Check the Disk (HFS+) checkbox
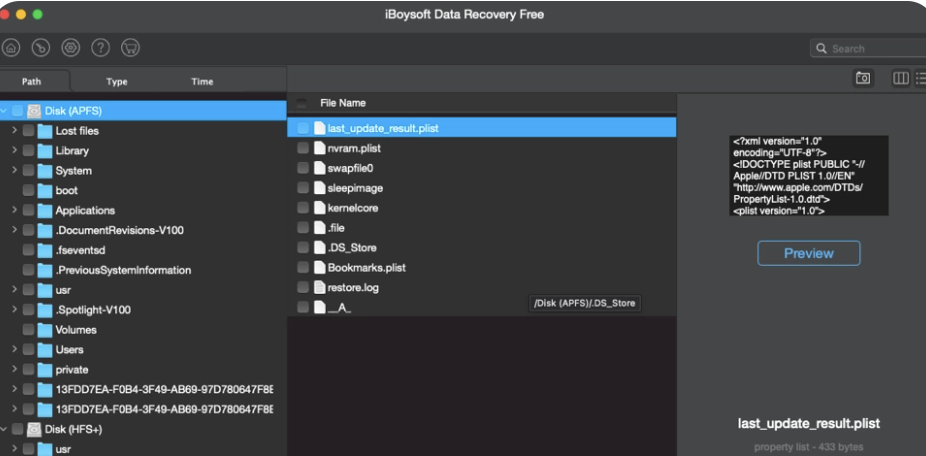This screenshot has height=456, width=926. click(17, 429)
